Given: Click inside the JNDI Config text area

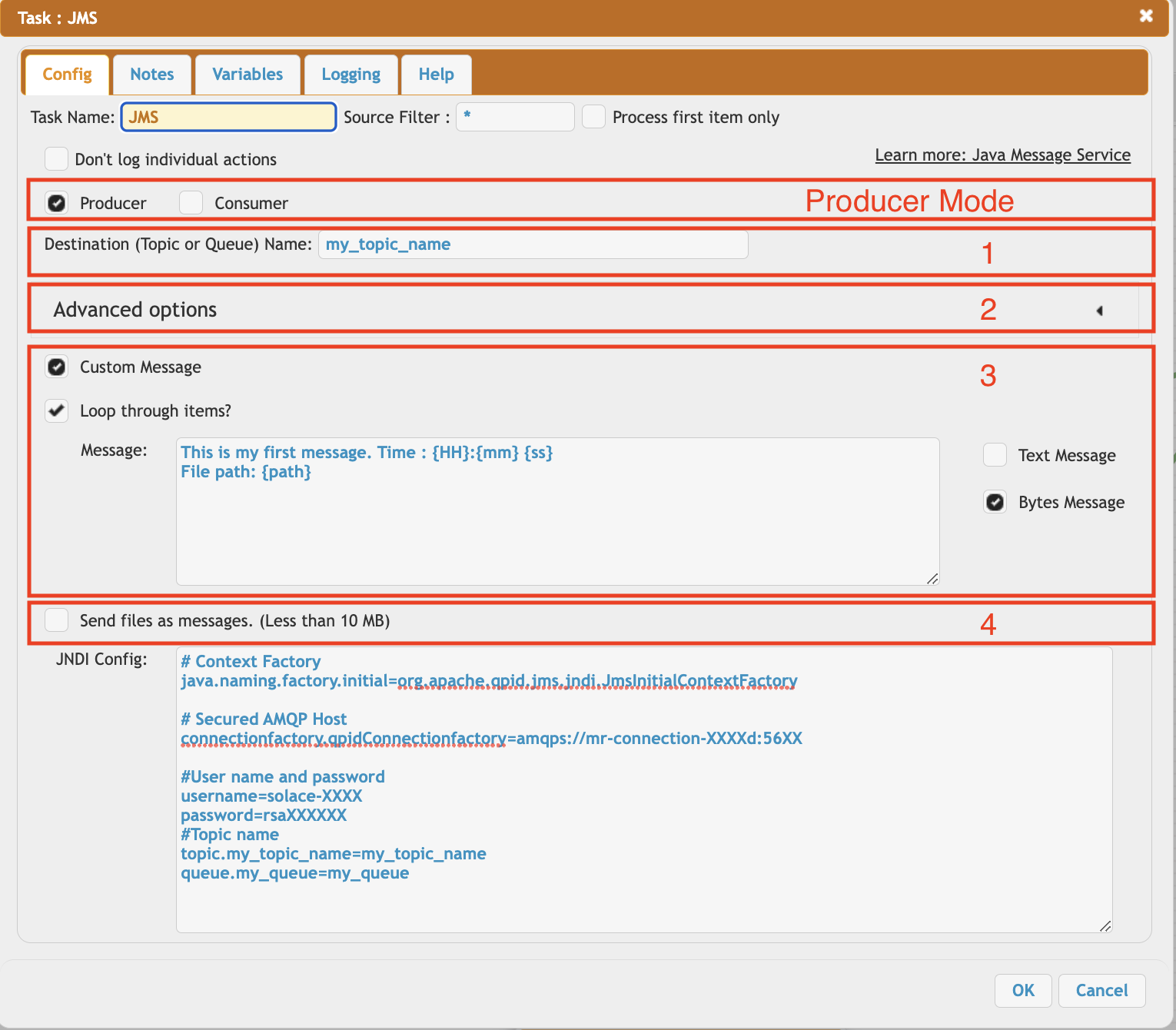Looking at the screenshot, I should 644,790.
